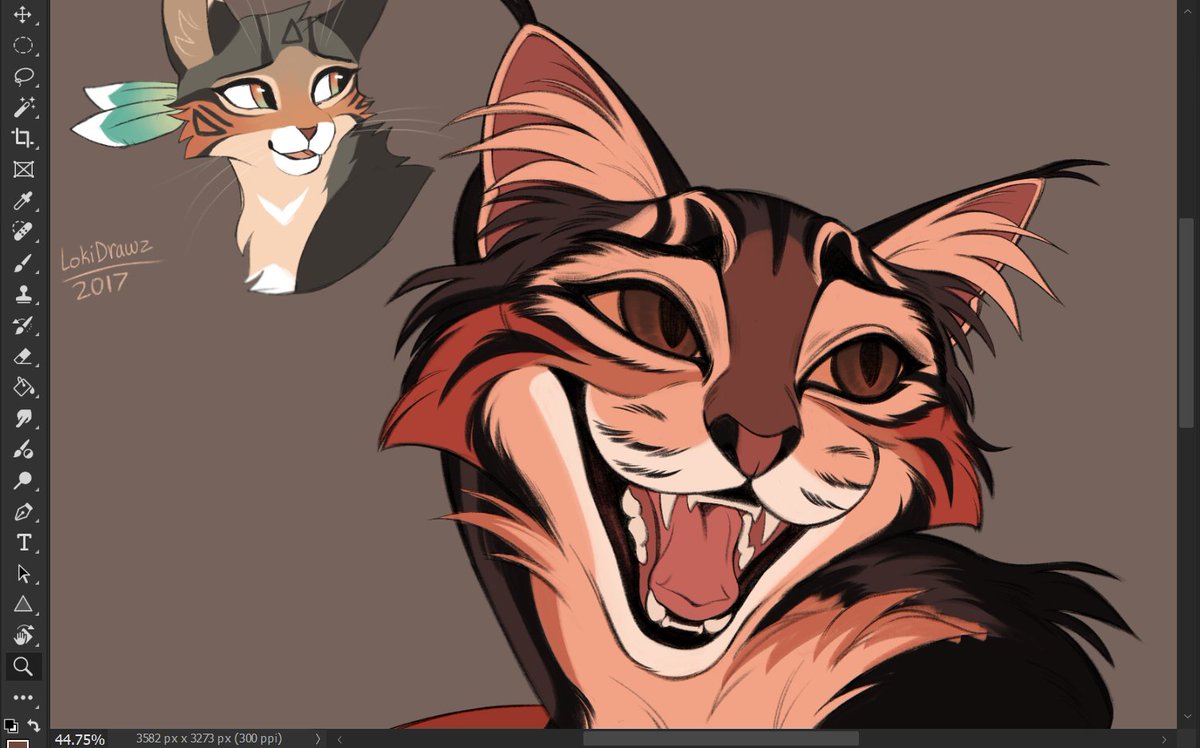Viewport: 1200px width, 748px height.
Task: Select the Type tool
Action: pos(22,542)
